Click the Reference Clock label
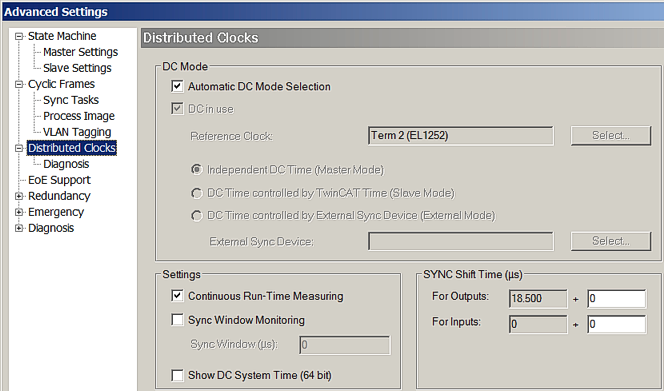664x391 pixels. 232,136
